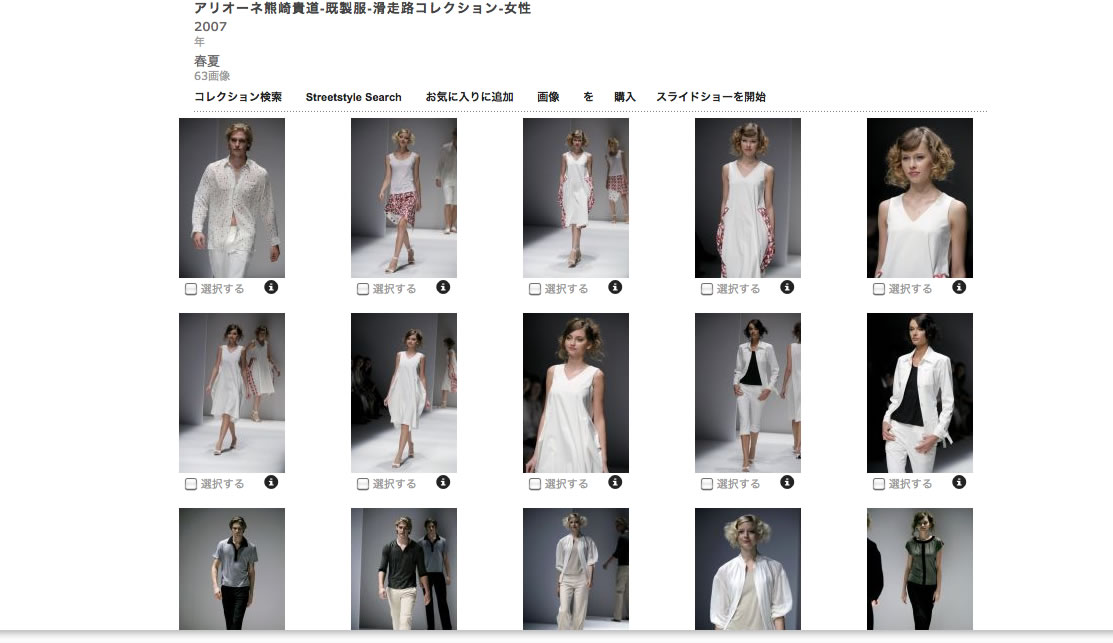Open info icon under two women in white dresses photo
The height and width of the screenshot is (643, 1113).
(x=271, y=483)
